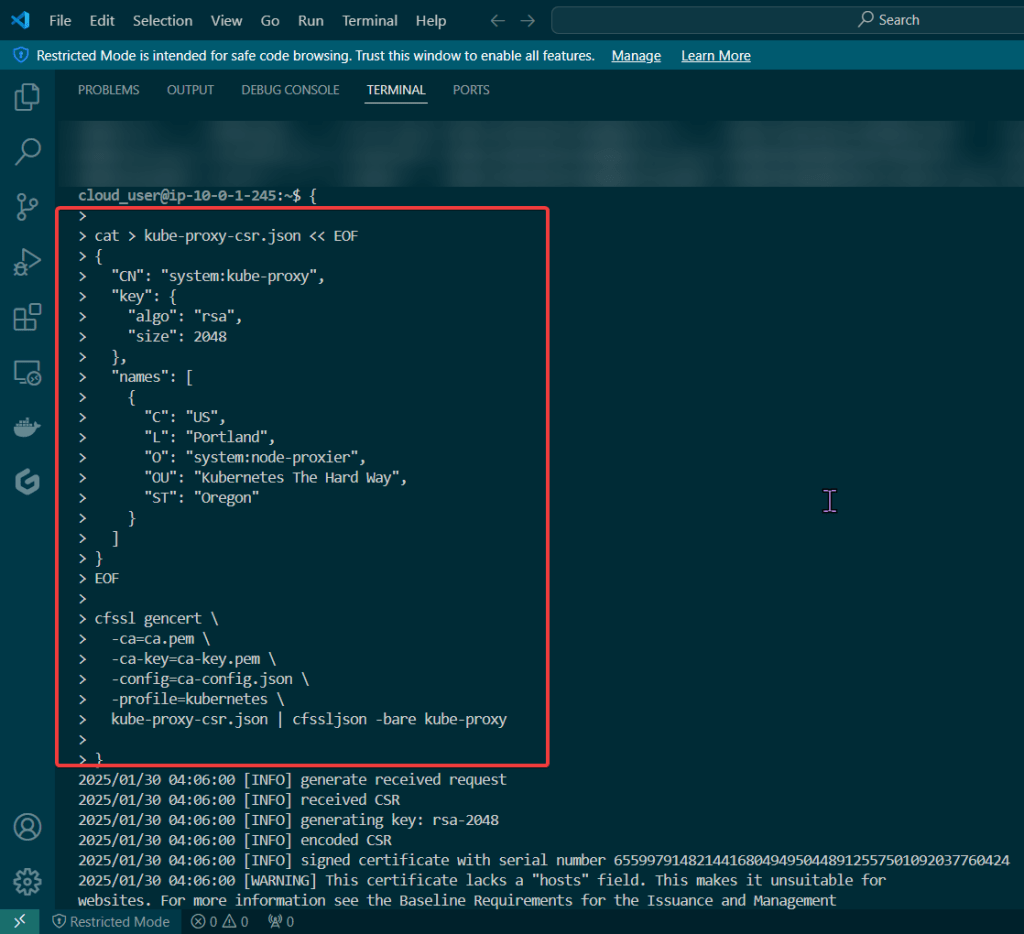Open the Terminal menu in menu bar
The height and width of the screenshot is (934, 1024).
click(x=369, y=20)
